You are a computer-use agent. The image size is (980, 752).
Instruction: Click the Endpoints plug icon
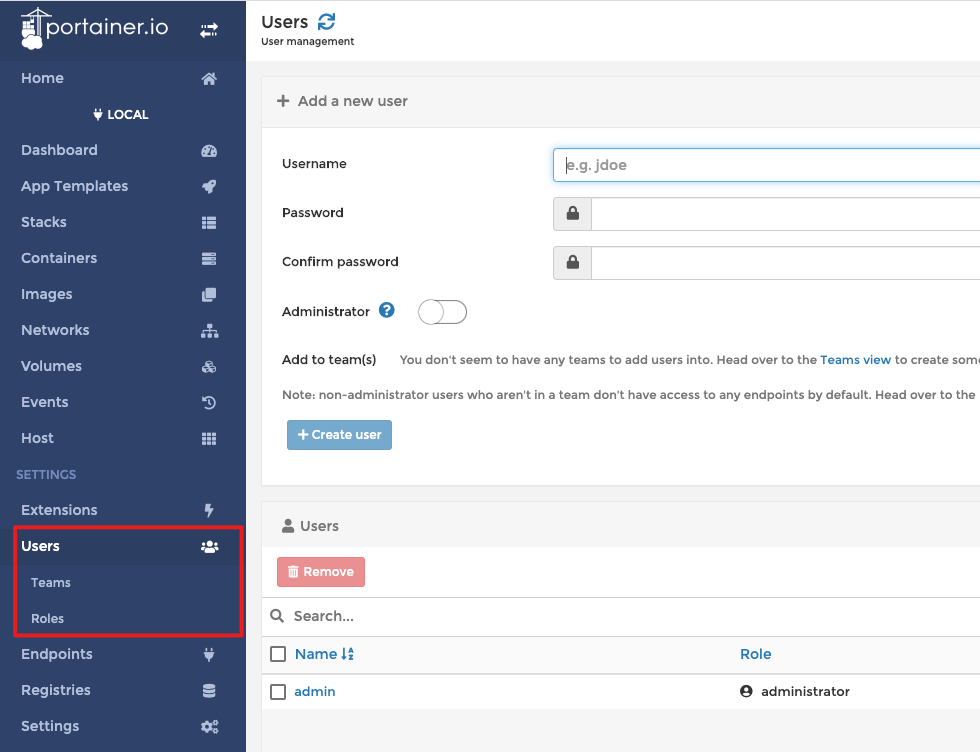point(209,655)
